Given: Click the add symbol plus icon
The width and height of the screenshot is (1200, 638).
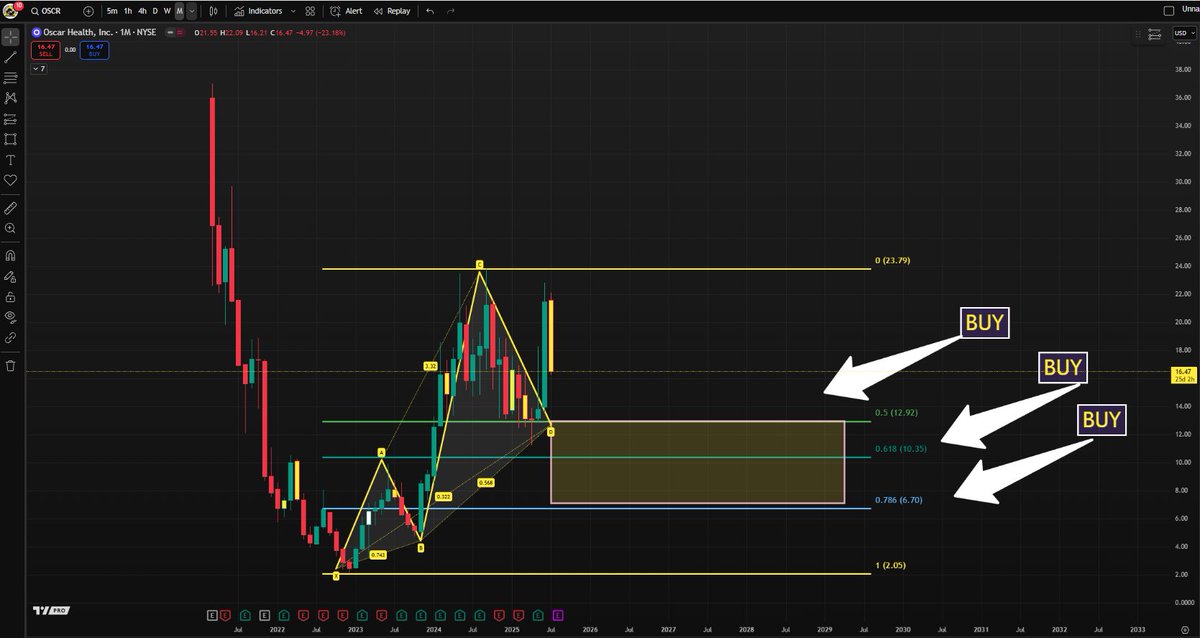Looking at the screenshot, I should (88, 11).
